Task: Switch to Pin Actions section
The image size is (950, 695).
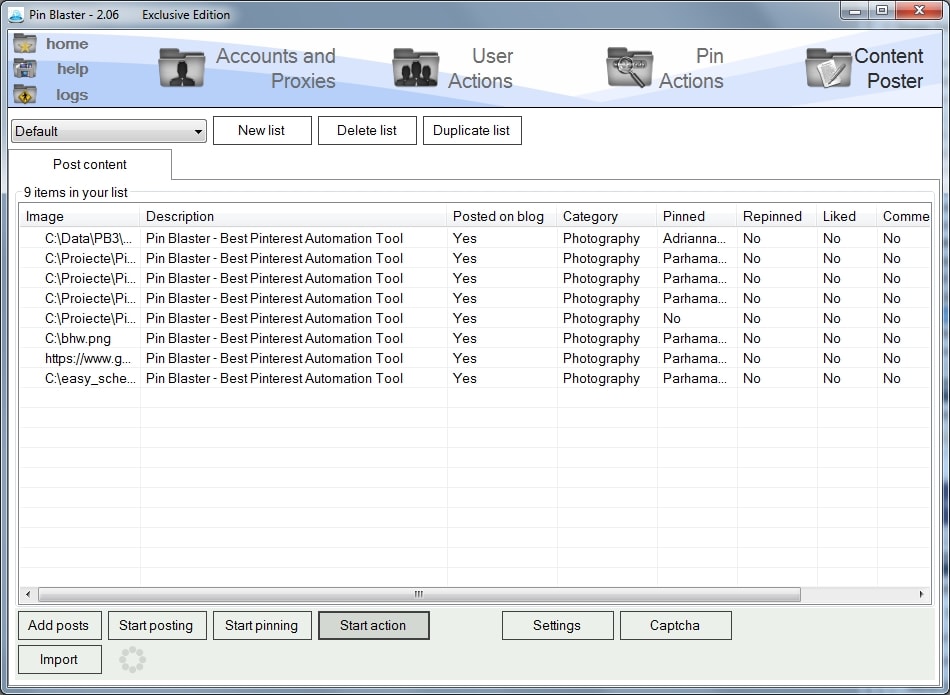Action: point(691,68)
